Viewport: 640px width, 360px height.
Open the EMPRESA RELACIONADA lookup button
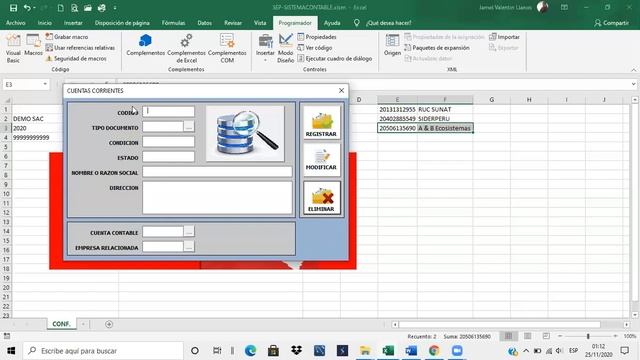pos(189,247)
